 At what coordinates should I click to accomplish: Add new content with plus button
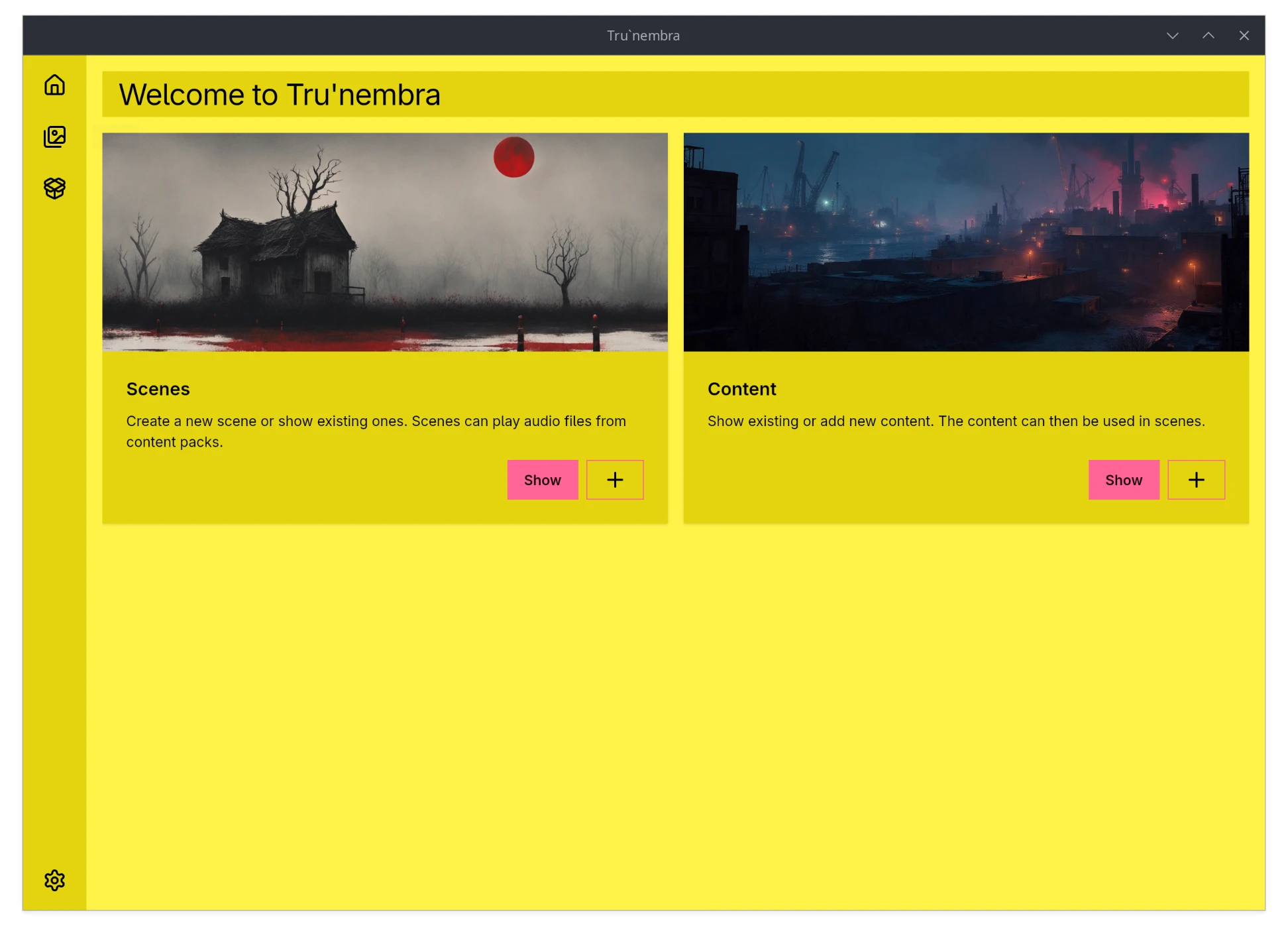tap(1196, 480)
